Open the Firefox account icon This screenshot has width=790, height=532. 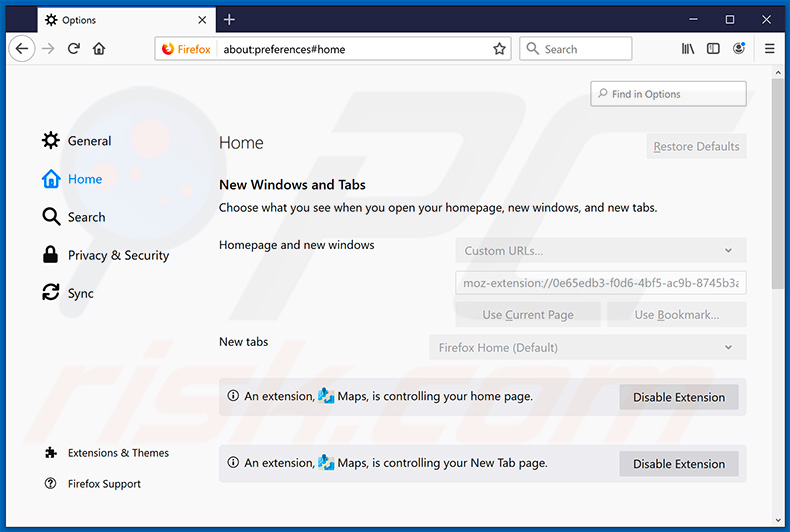[739, 48]
